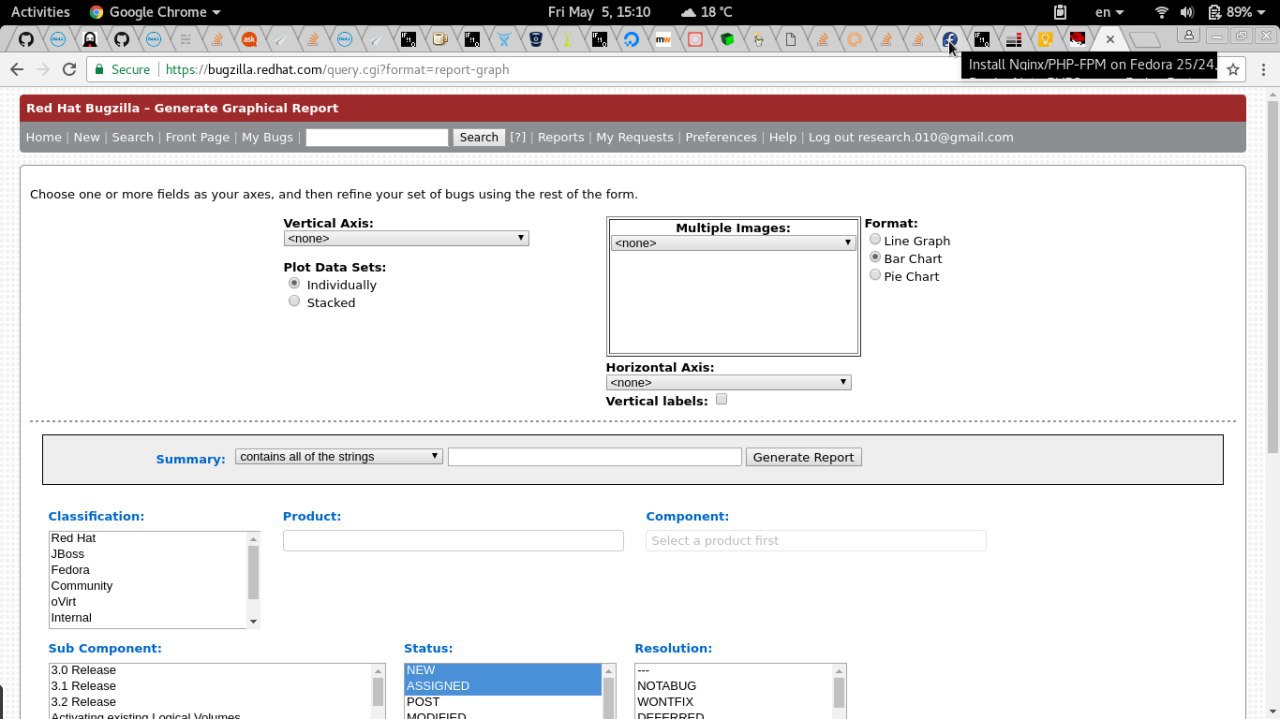Switch to the 'mw' icon tab
This screenshot has height=719, width=1280.
click(x=662, y=40)
